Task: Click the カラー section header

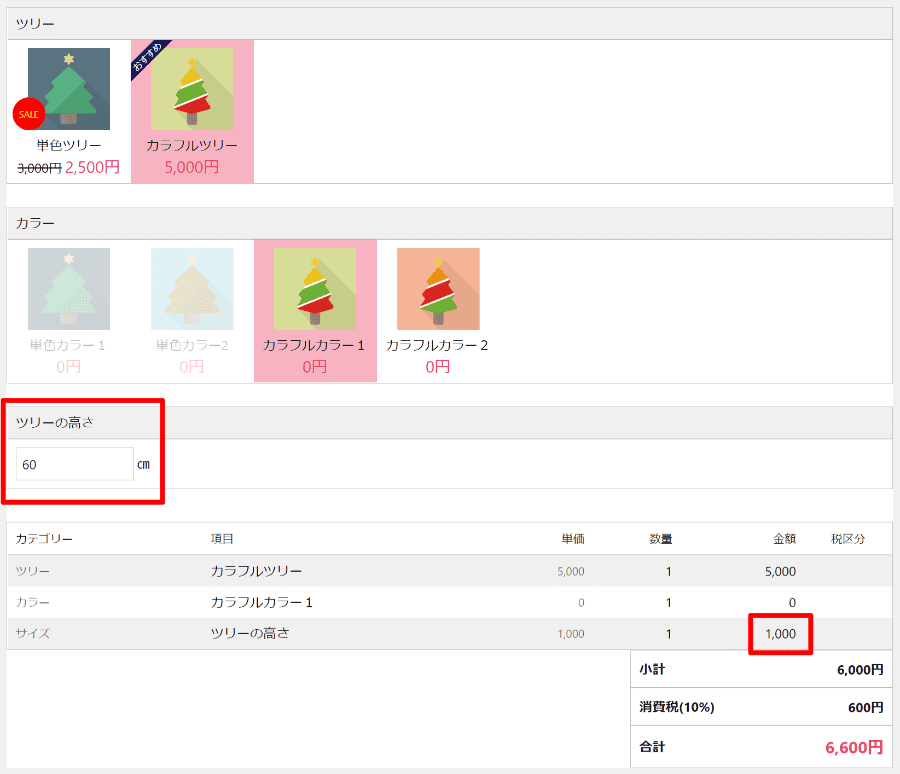Action: 449,223
